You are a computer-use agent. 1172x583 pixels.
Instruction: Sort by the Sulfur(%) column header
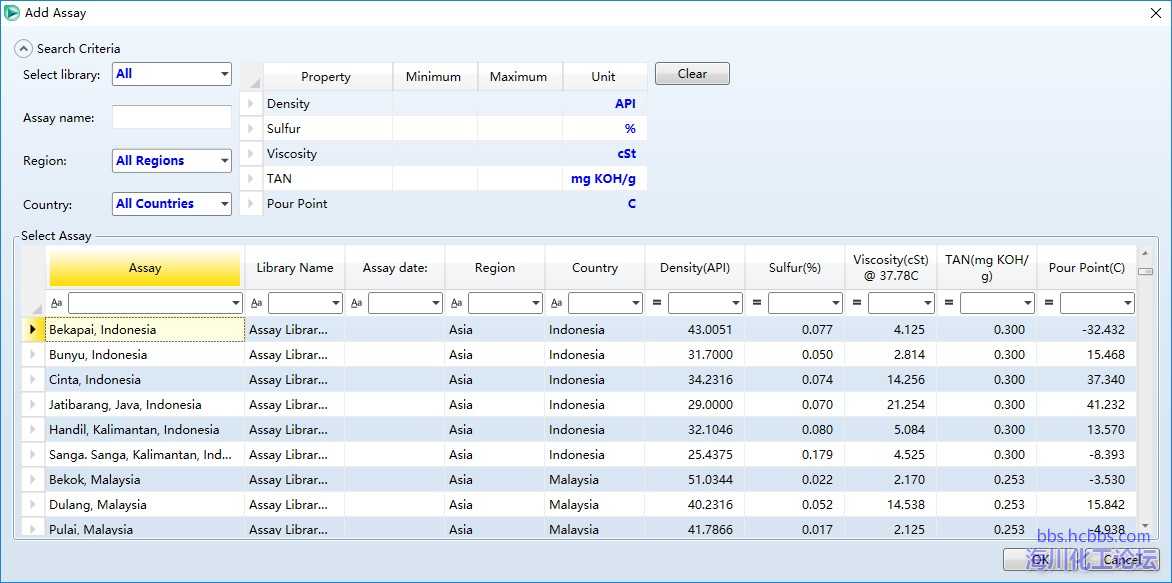[x=795, y=268]
